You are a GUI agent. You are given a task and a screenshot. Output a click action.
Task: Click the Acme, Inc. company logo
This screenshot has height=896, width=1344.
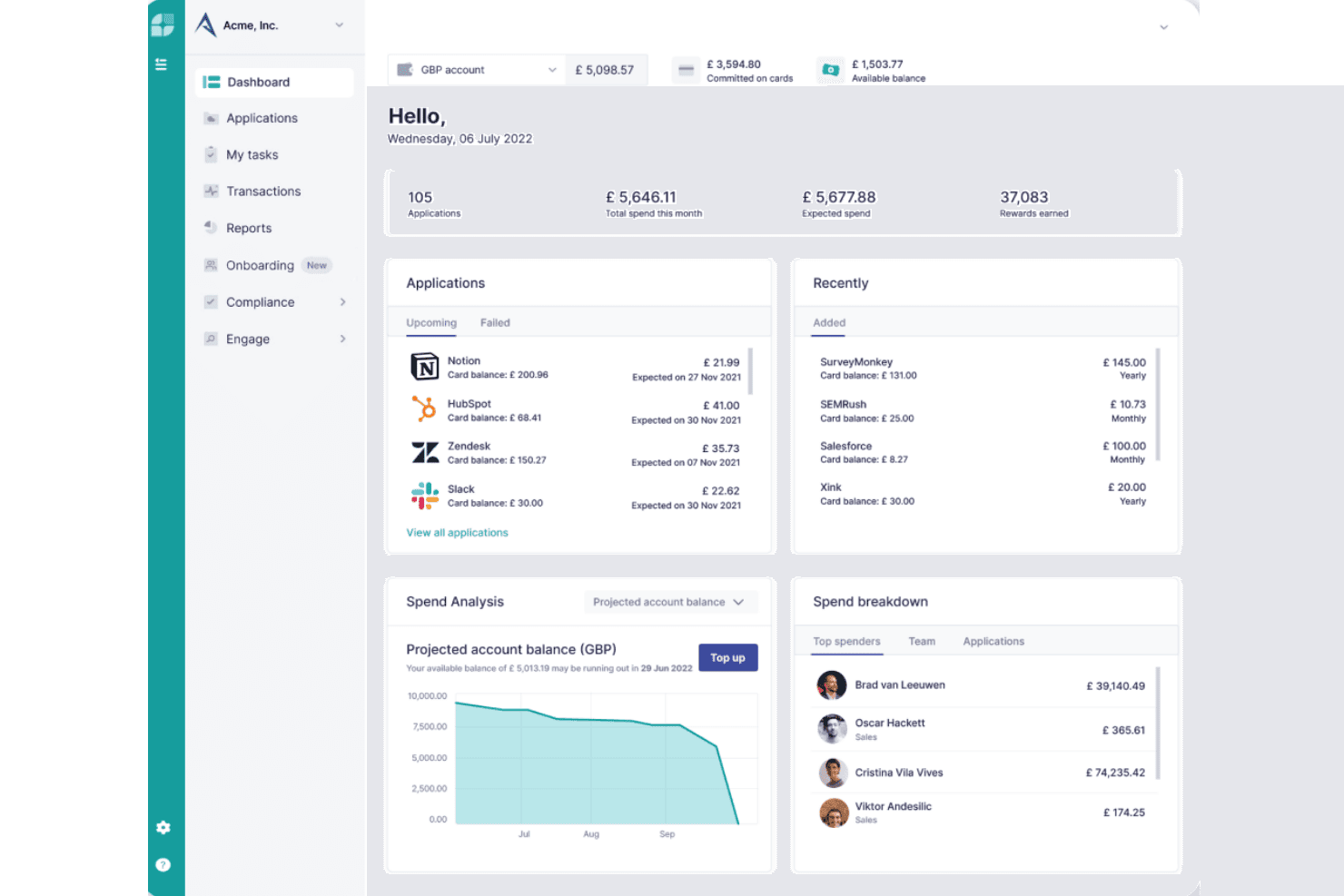pos(206,25)
